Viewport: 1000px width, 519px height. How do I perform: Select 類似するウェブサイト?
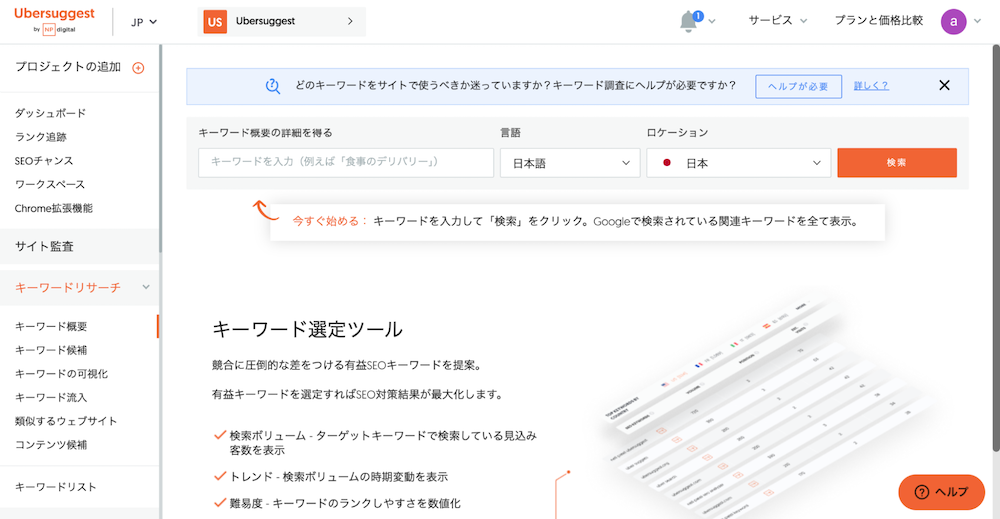pyautogui.click(x=66, y=421)
